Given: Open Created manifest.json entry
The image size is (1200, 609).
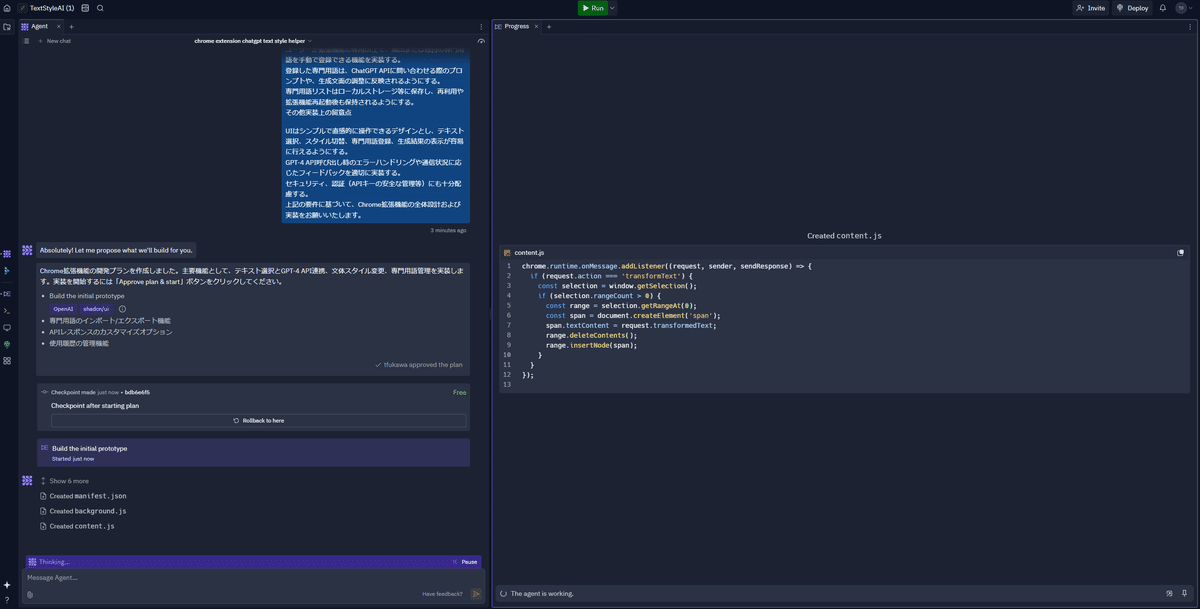Looking at the screenshot, I should point(83,496).
